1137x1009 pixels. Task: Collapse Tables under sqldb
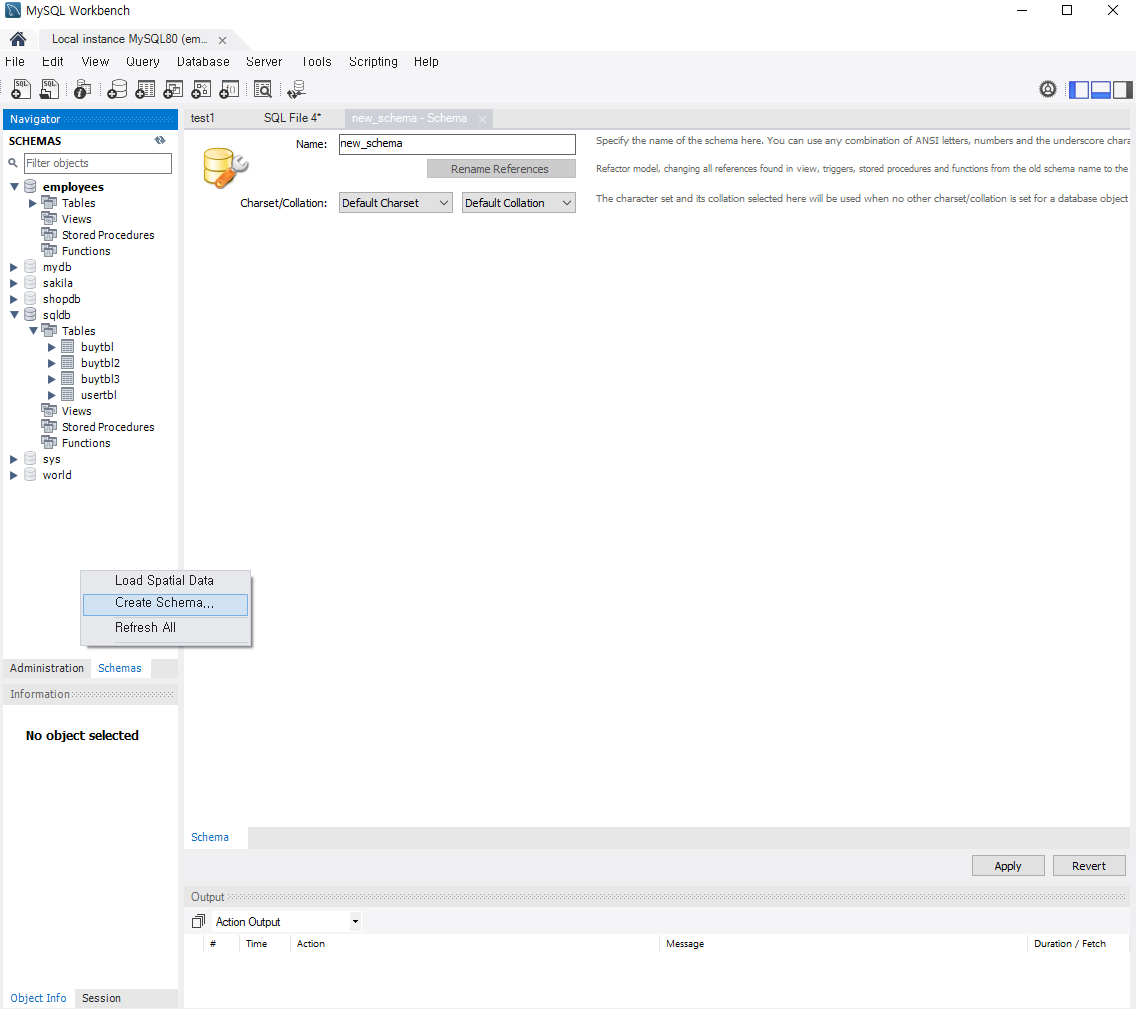coord(33,331)
